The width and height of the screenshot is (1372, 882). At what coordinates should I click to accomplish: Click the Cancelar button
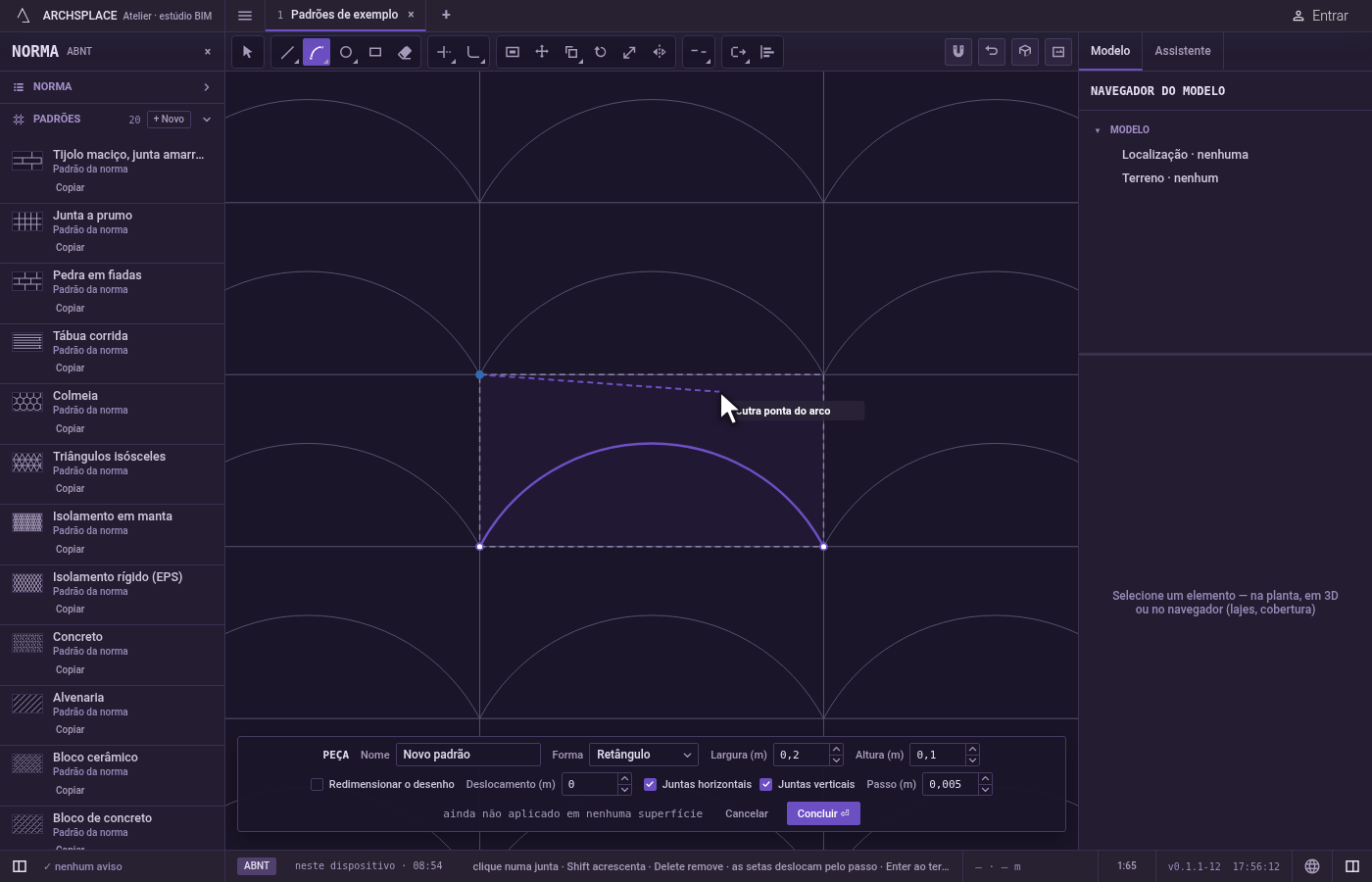click(x=747, y=813)
